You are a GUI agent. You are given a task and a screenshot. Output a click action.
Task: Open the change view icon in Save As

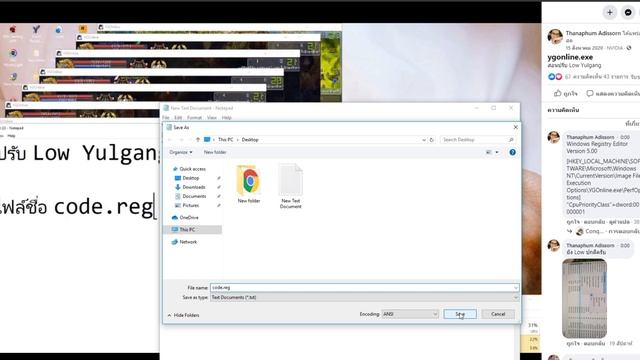tap(489, 152)
